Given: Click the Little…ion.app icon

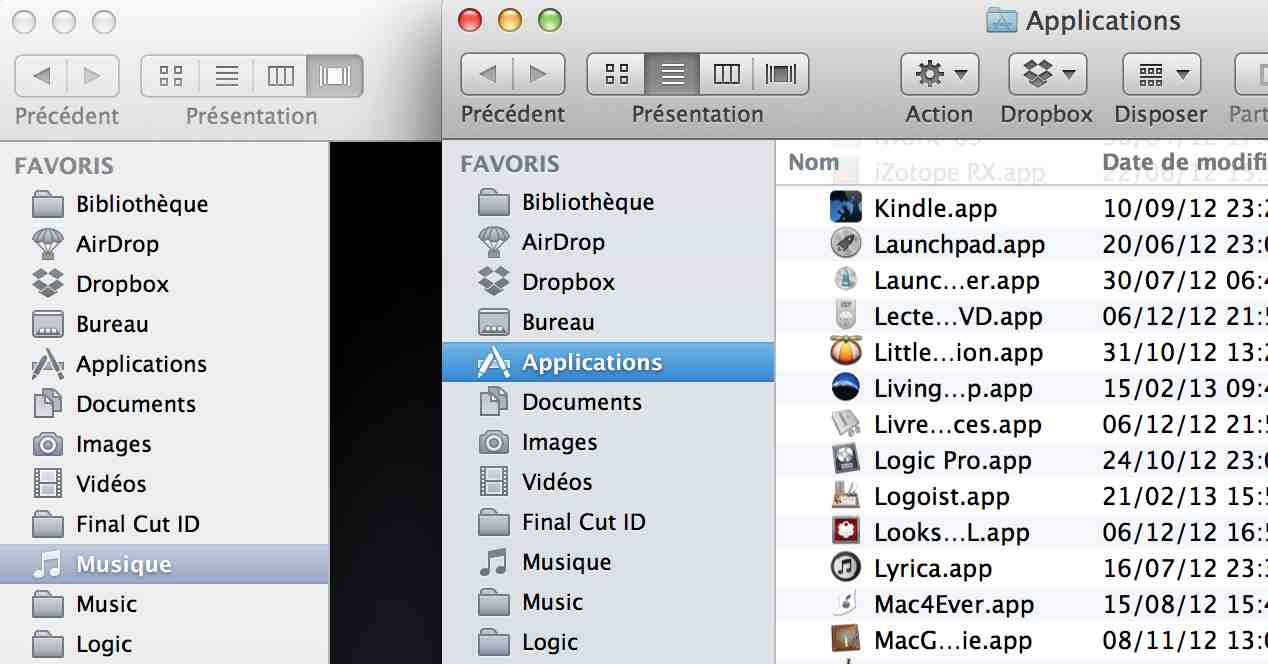Looking at the screenshot, I should pyautogui.click(x=846, y=352).
